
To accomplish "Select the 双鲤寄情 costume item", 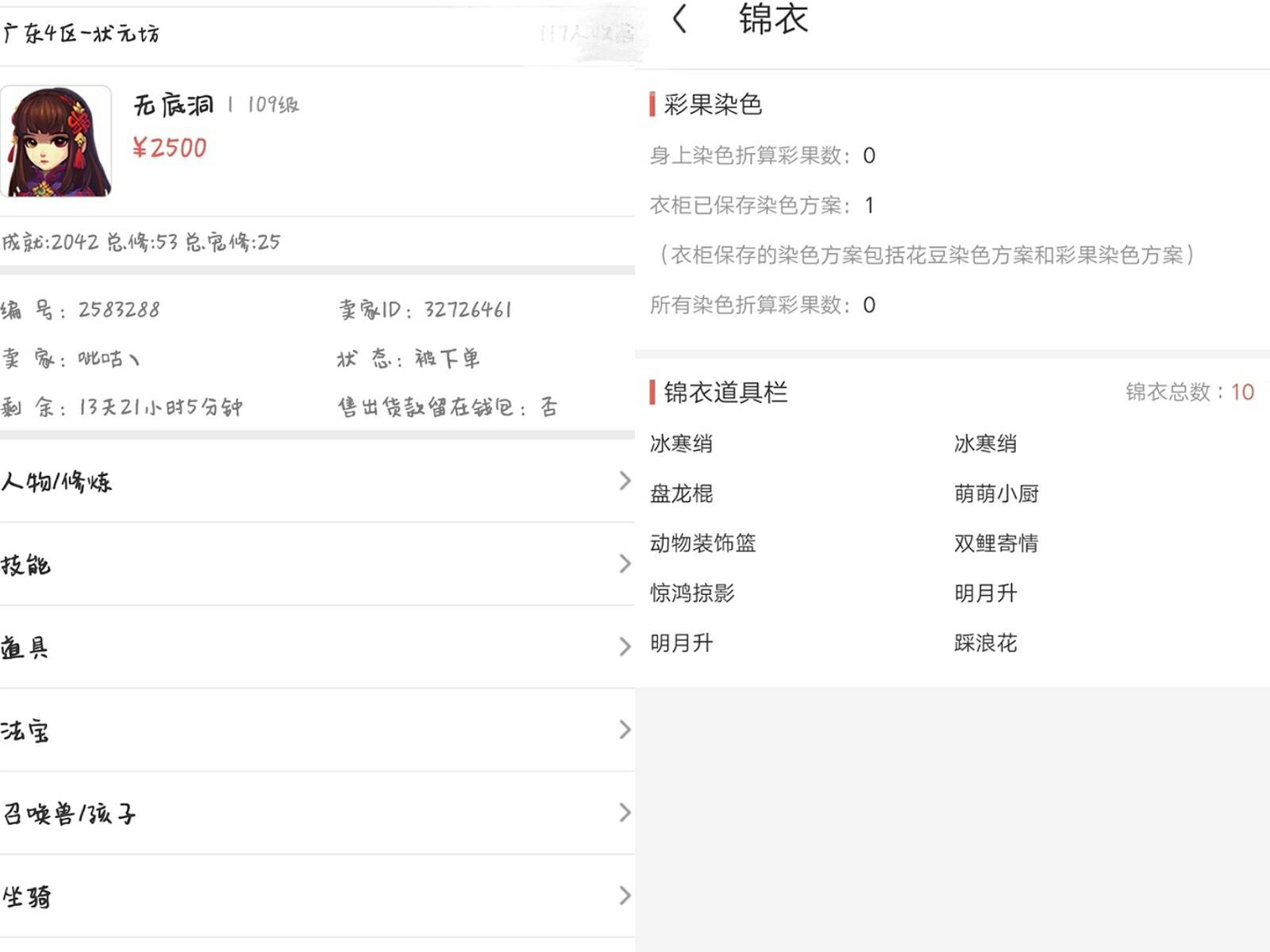I will [x=996, y=543].
